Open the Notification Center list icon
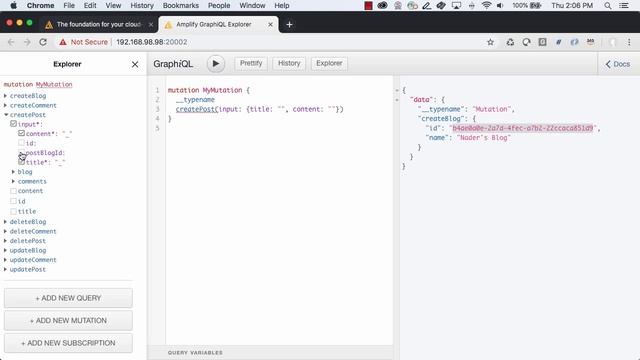Viewport: 640px width, 360px height. (624, 5)
